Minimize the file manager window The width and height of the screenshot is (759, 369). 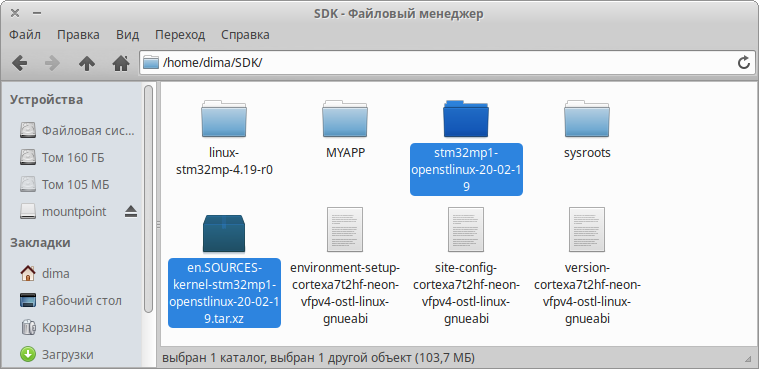[37, 14]
